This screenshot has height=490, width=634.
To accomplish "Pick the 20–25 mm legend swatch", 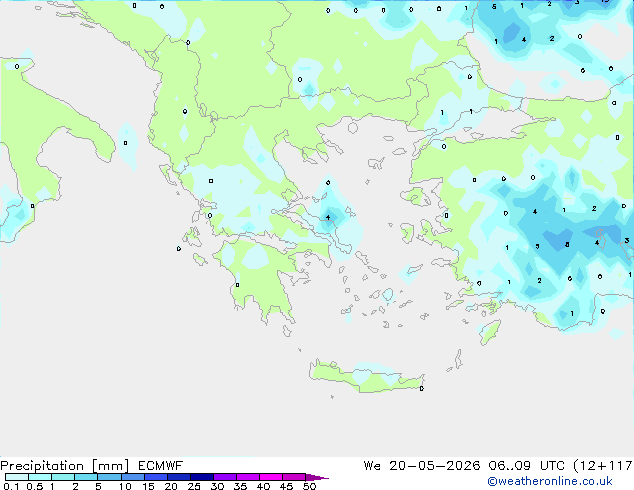I will (179, 477).
